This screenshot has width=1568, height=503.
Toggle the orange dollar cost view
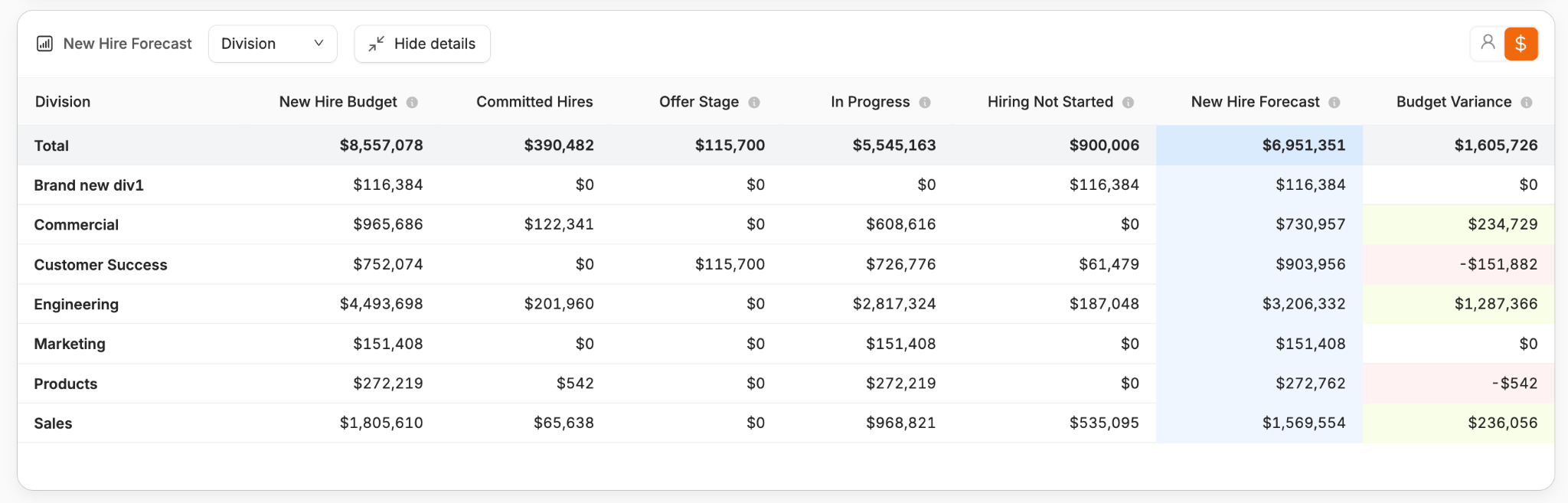1521,44
